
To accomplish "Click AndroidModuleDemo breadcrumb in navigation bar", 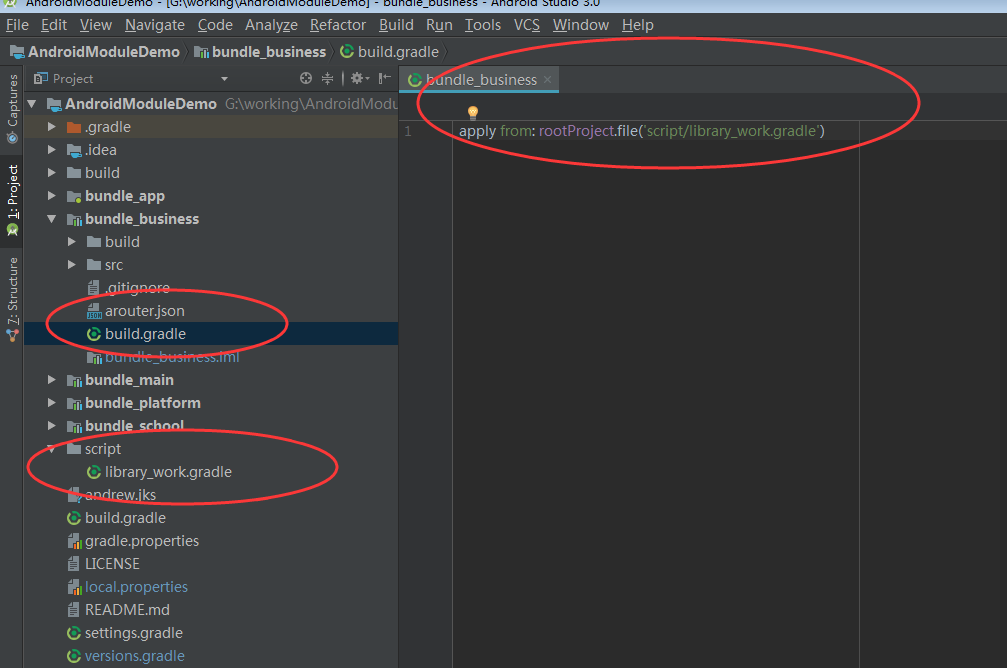I will [95, 52].
